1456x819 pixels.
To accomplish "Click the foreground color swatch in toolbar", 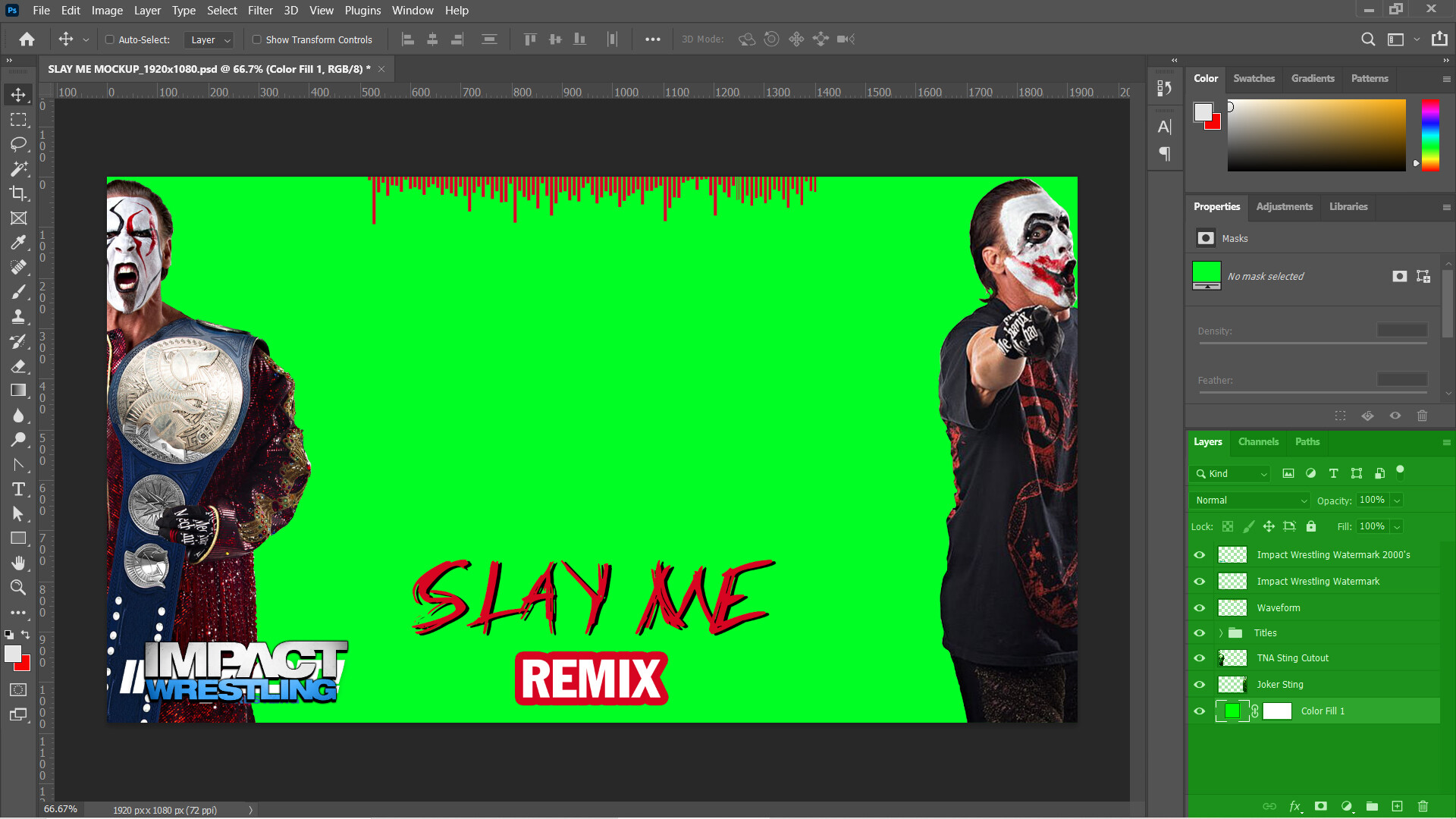I will [x=12, y=654].
